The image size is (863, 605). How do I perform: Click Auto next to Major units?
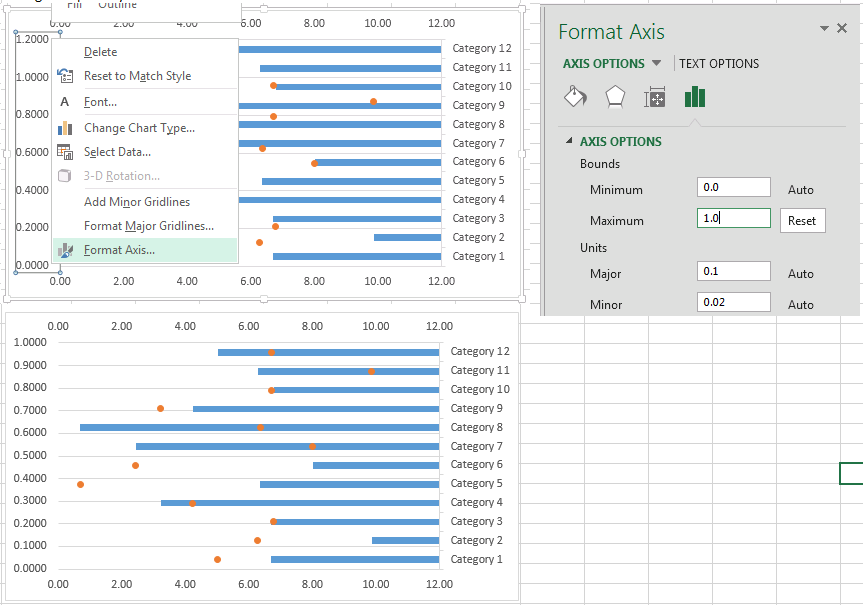[x=800, y=274]
